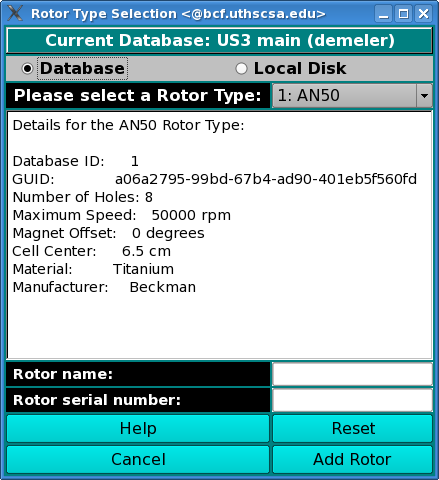Maximize the Rotor Type Selection window
The image size is (439, 480).
tap(403, 14)
